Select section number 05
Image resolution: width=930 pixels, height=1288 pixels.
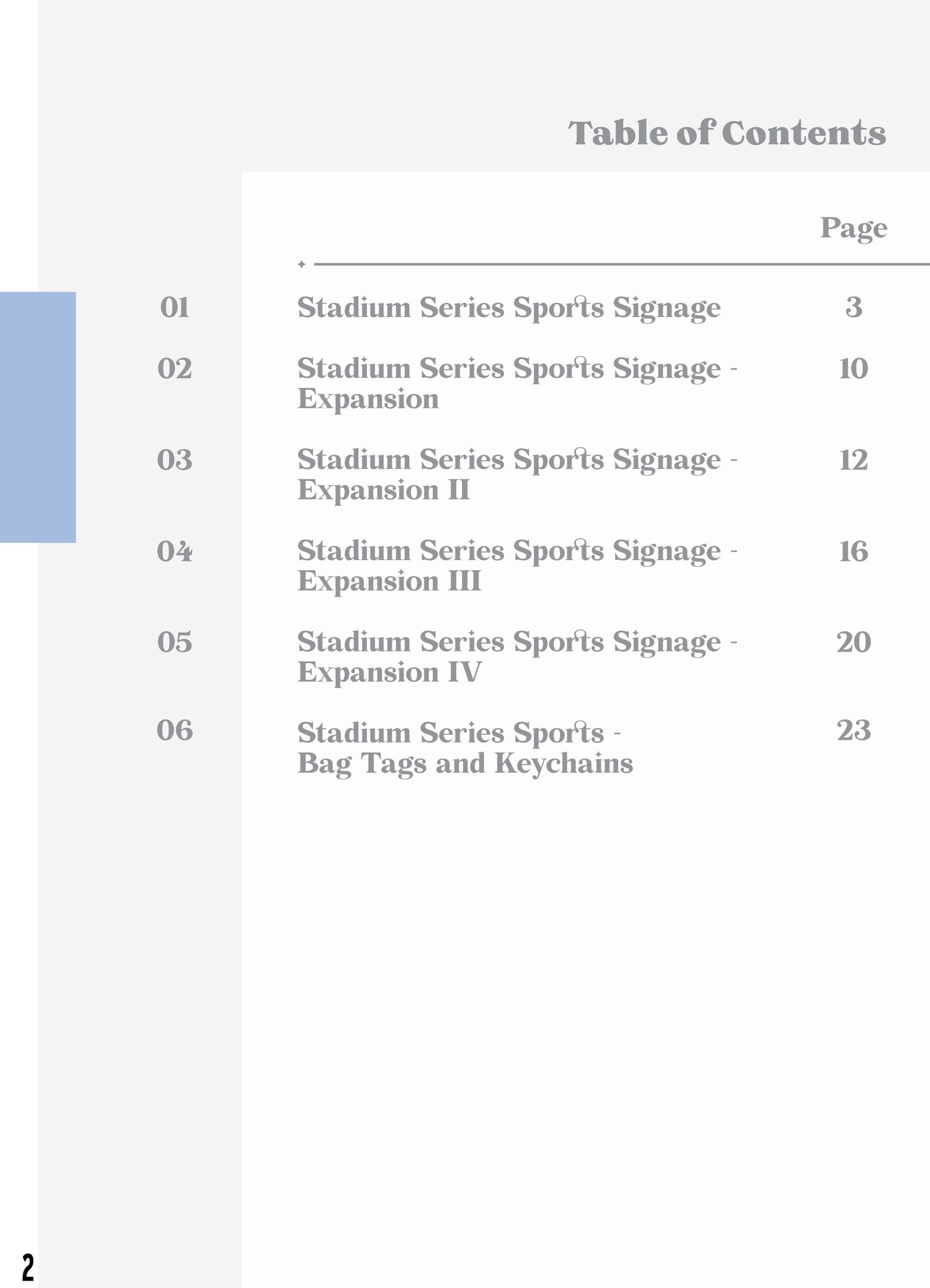tap(175, 642)
